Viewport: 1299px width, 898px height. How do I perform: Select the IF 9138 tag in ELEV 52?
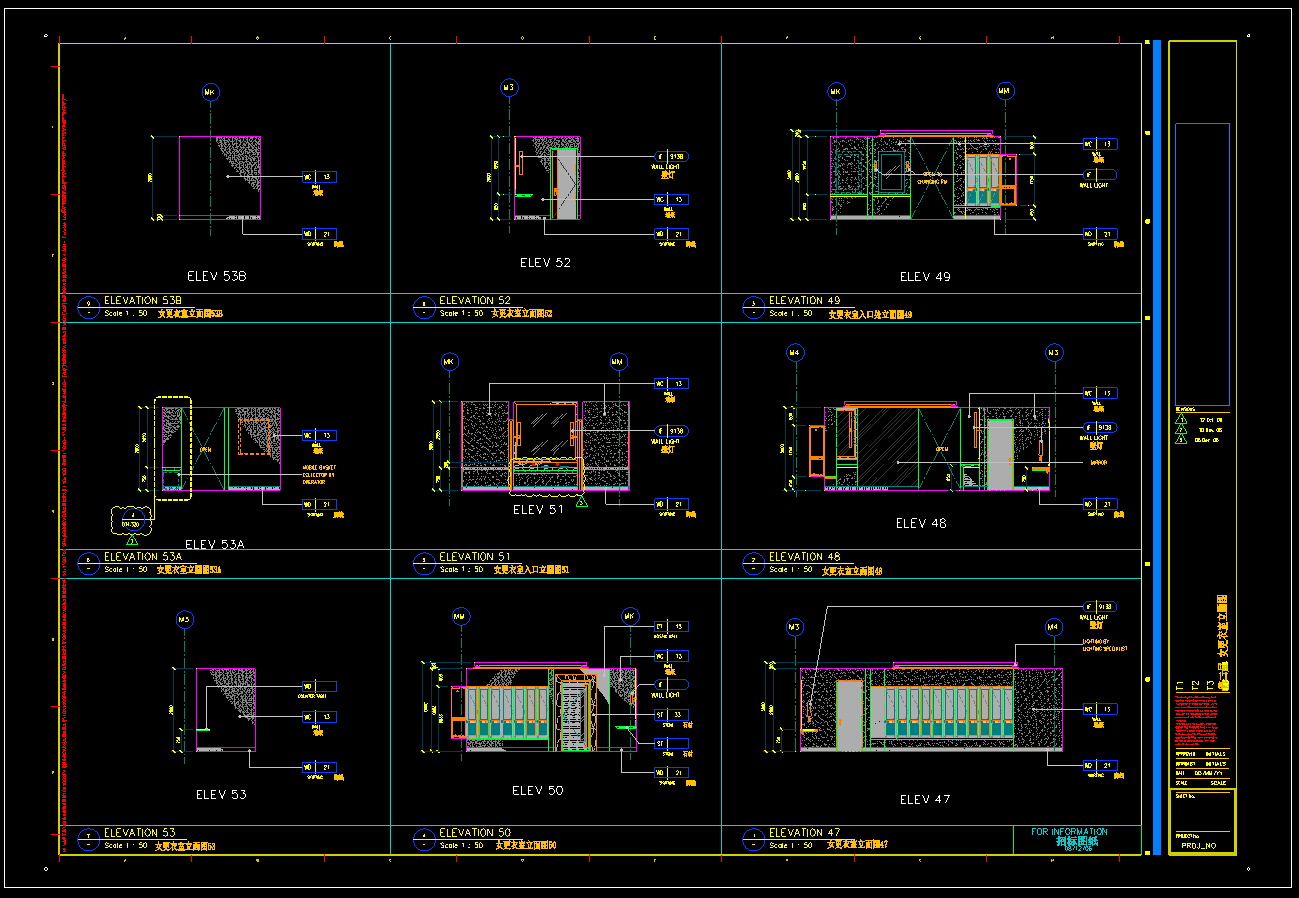pyautogui.click(x=672, y=157)
